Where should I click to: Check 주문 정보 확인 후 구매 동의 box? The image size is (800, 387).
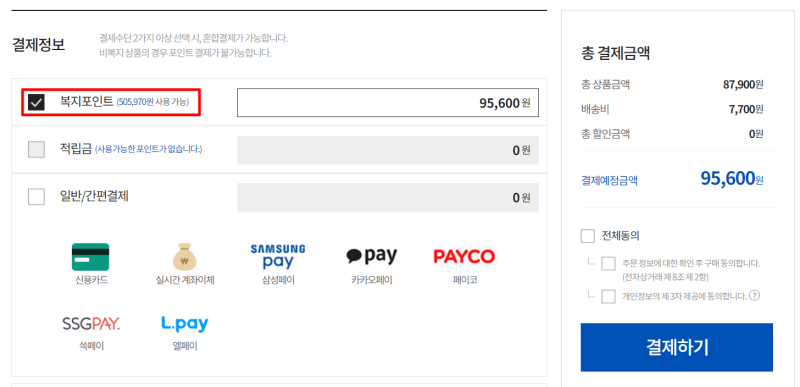tap(608, 264)
